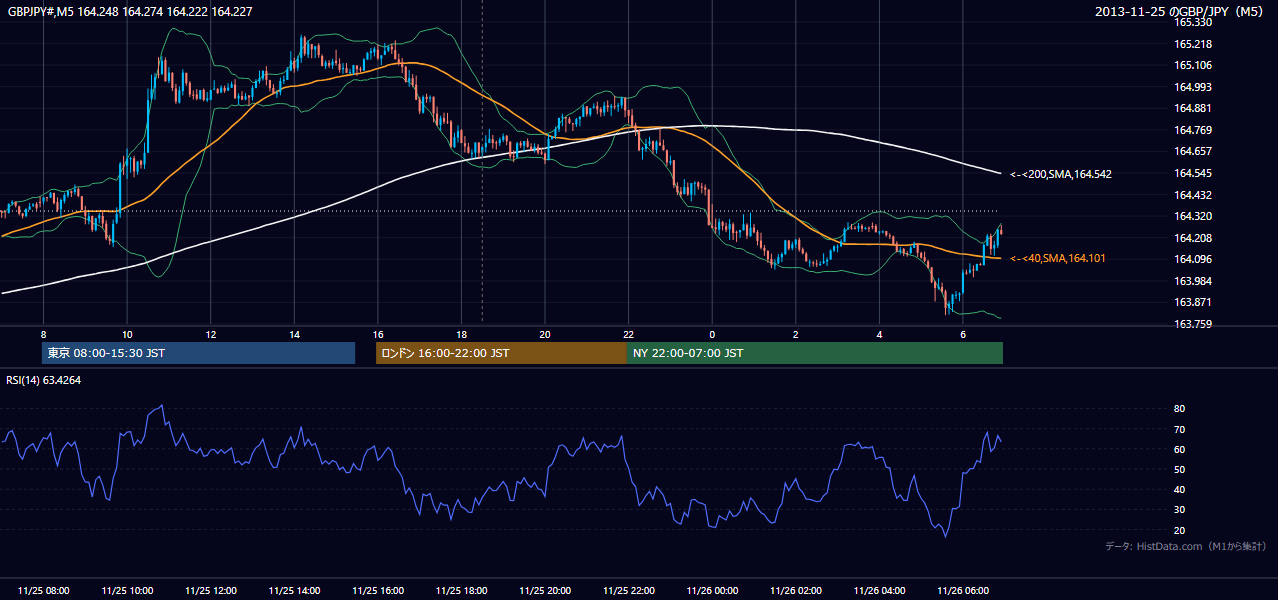This screenshot has height=600, width=1278.
Task: Click the '11/26 02:00' bottom time label
Action: (796, 591)
